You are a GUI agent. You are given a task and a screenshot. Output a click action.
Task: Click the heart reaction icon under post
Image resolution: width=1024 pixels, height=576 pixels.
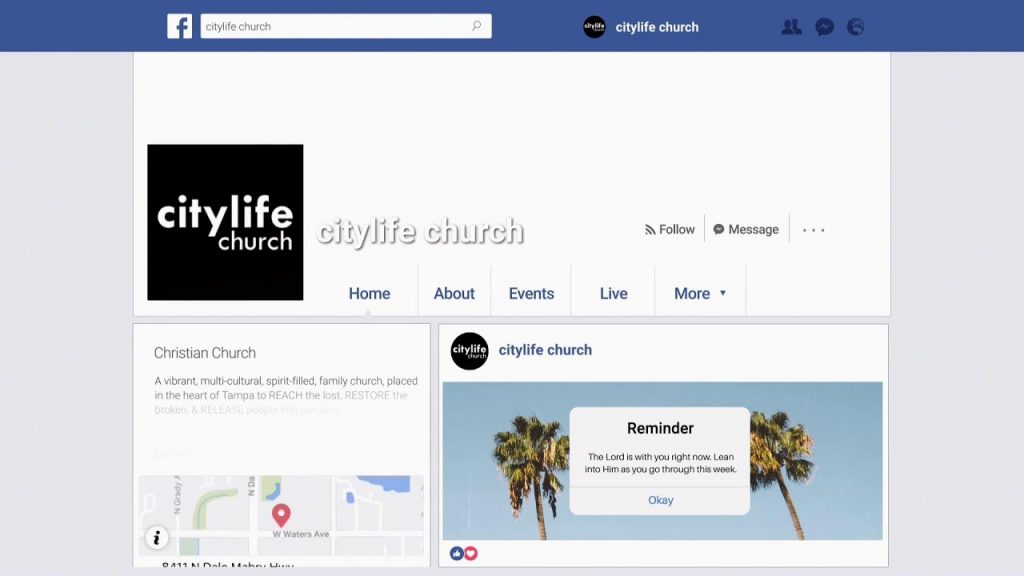coord(470,554)
